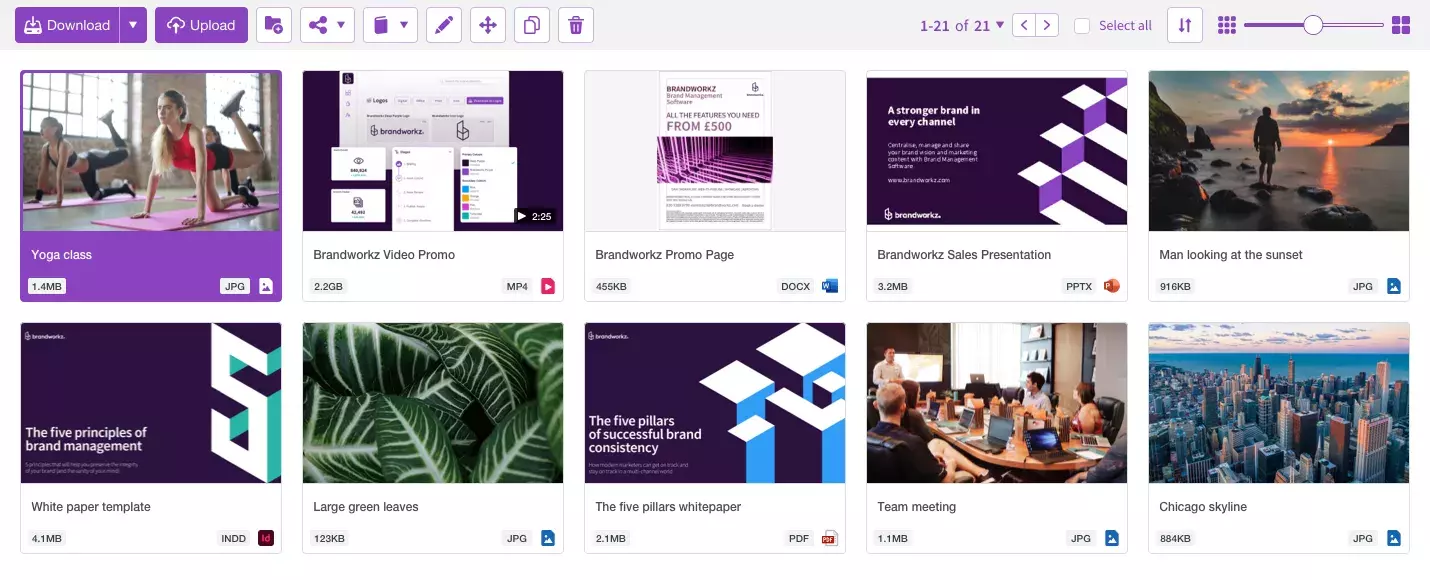
Task: Click the 'White paper template' title
Action: [91, 507]
